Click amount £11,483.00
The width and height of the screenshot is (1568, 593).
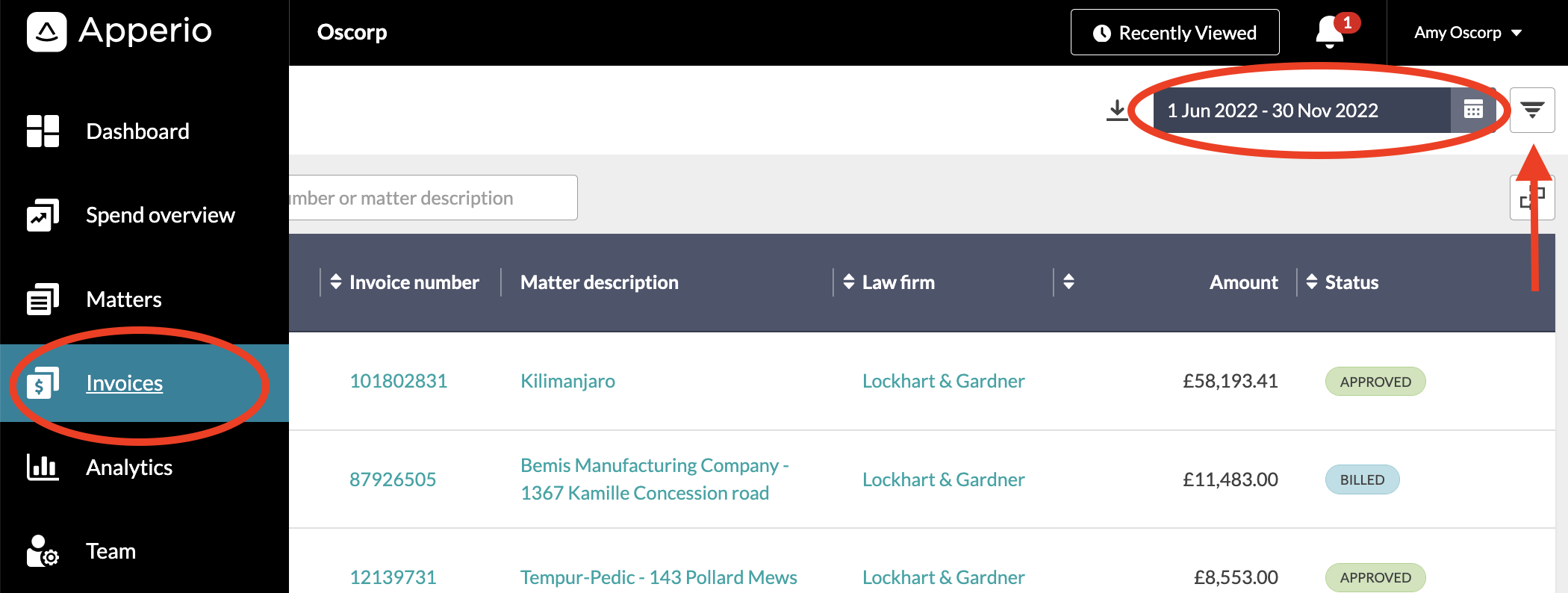(1231, 479)
